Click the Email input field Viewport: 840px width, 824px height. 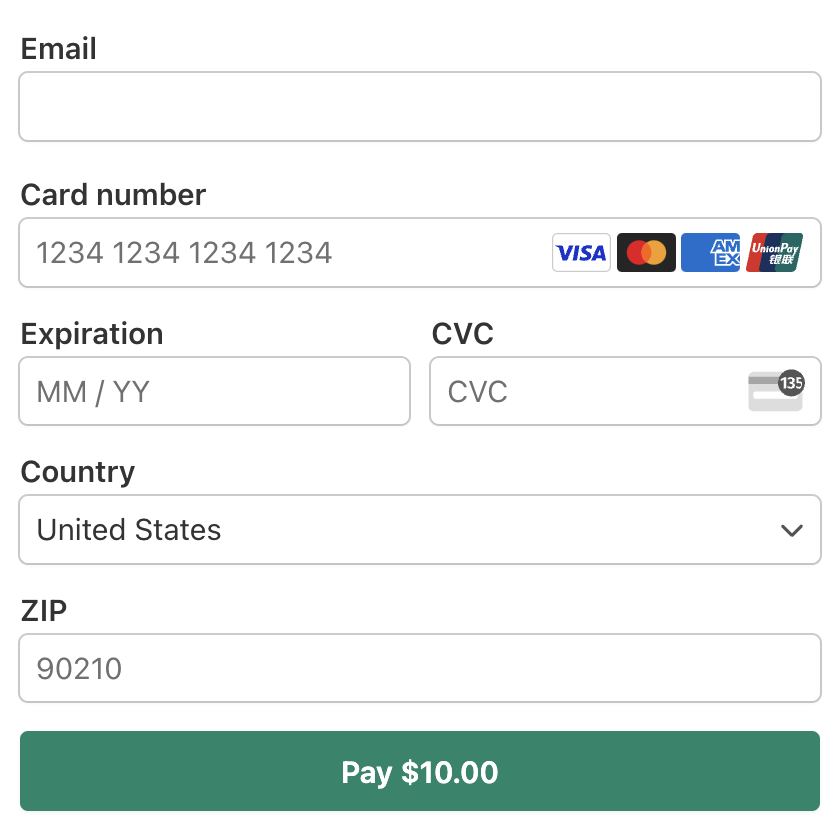coord(420,106)
